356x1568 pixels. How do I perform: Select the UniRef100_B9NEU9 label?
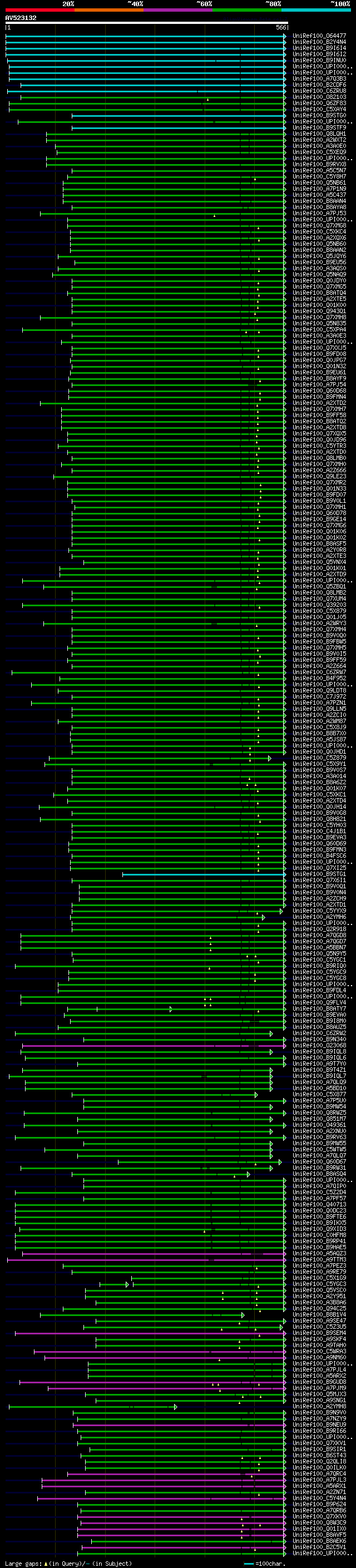coord(319,1425)
